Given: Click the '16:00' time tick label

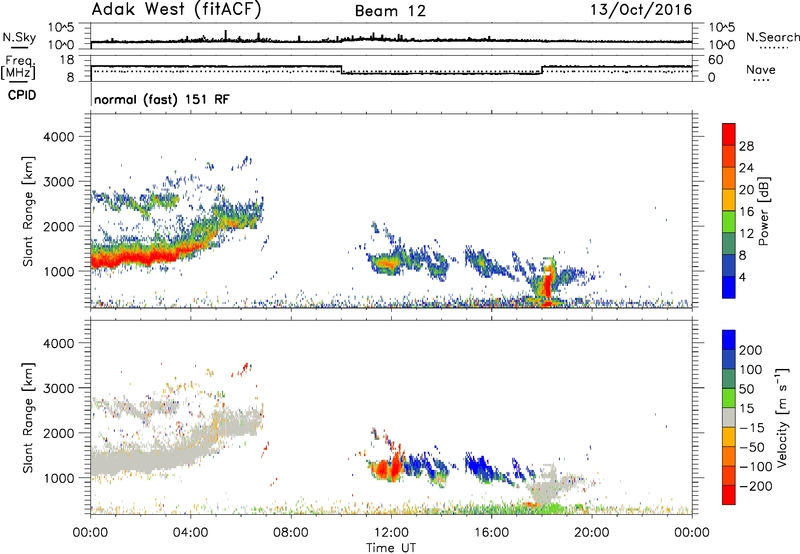Looking at the screenshot, I should click(491, 533).
